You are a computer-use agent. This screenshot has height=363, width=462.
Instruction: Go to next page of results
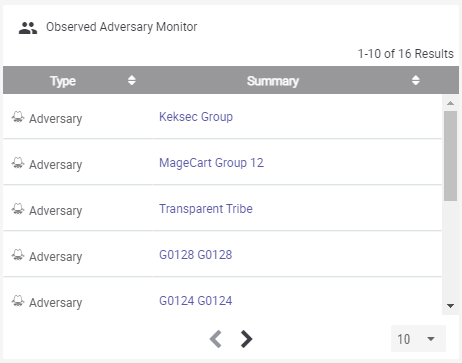pyautogui.click(x=246, y=339)
